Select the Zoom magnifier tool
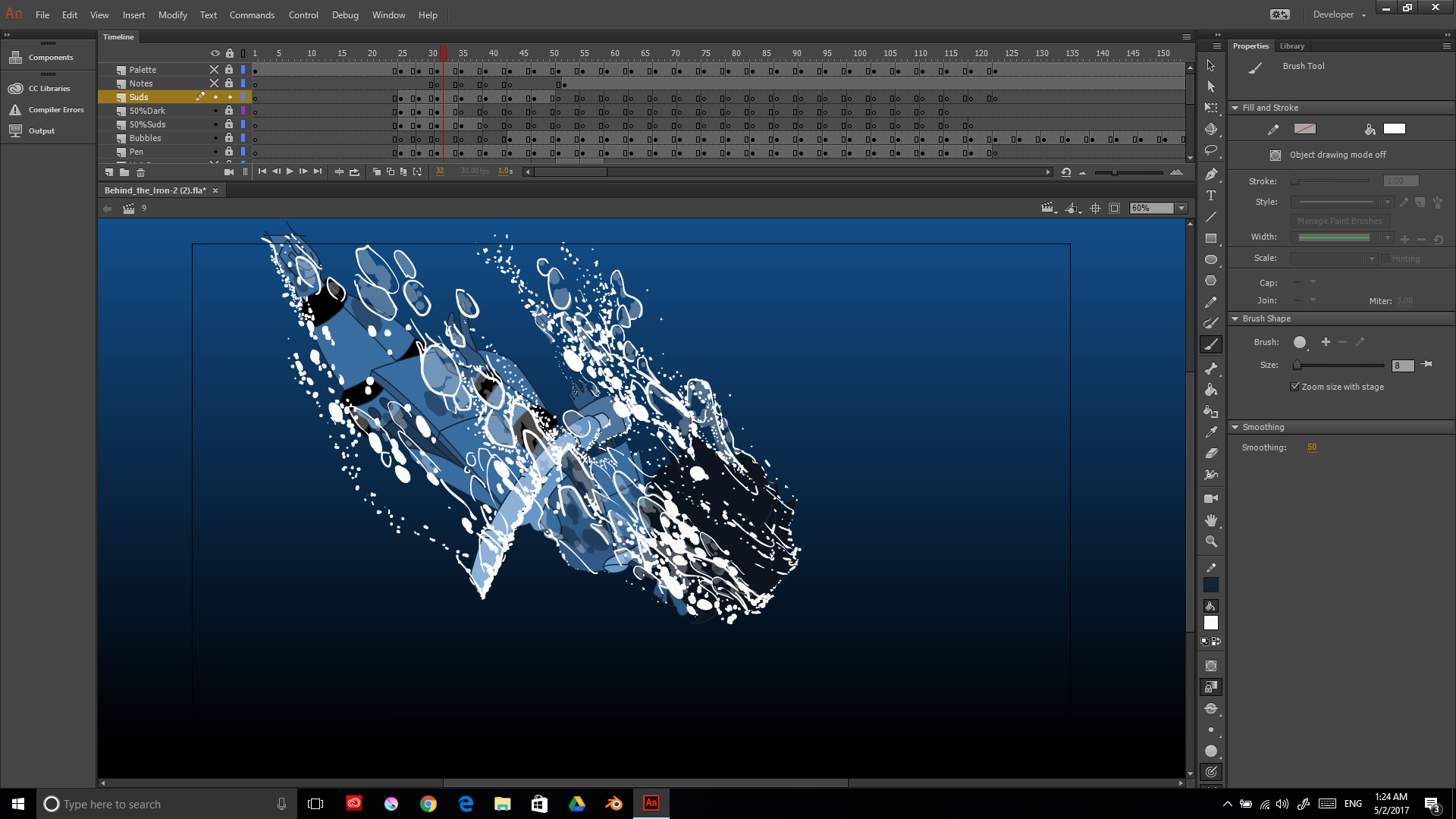The width and height of the screenshot is (1456, 819). pyautogui.click(x=1211, y=541)
